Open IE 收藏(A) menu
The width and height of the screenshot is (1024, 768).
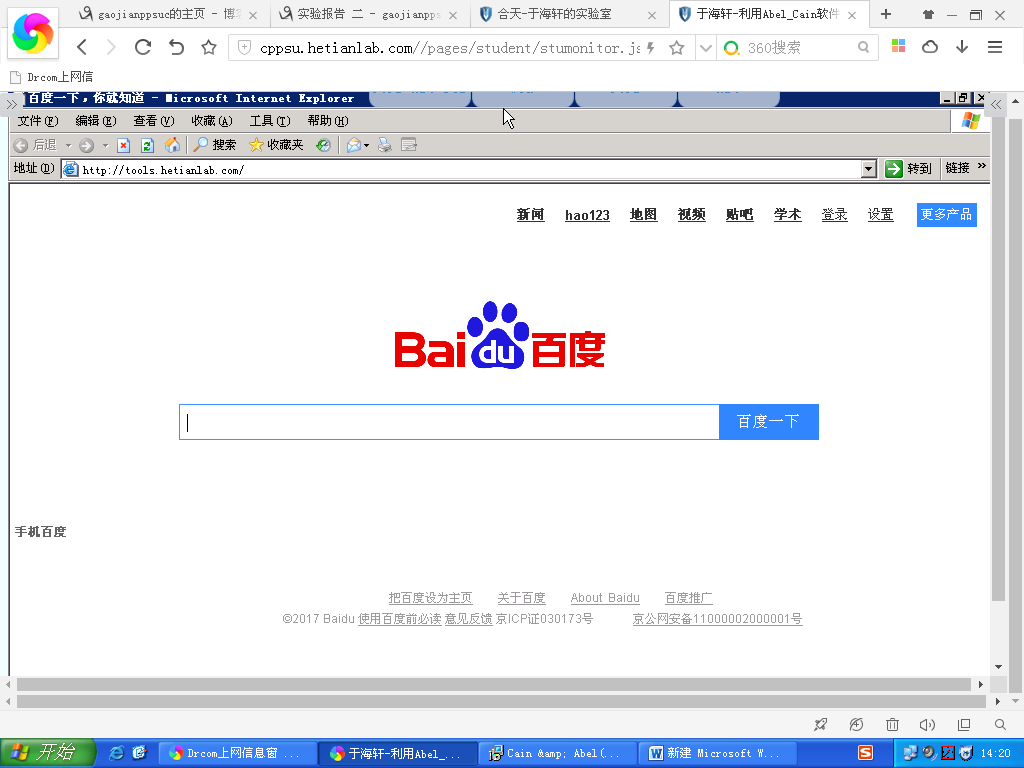212,121
